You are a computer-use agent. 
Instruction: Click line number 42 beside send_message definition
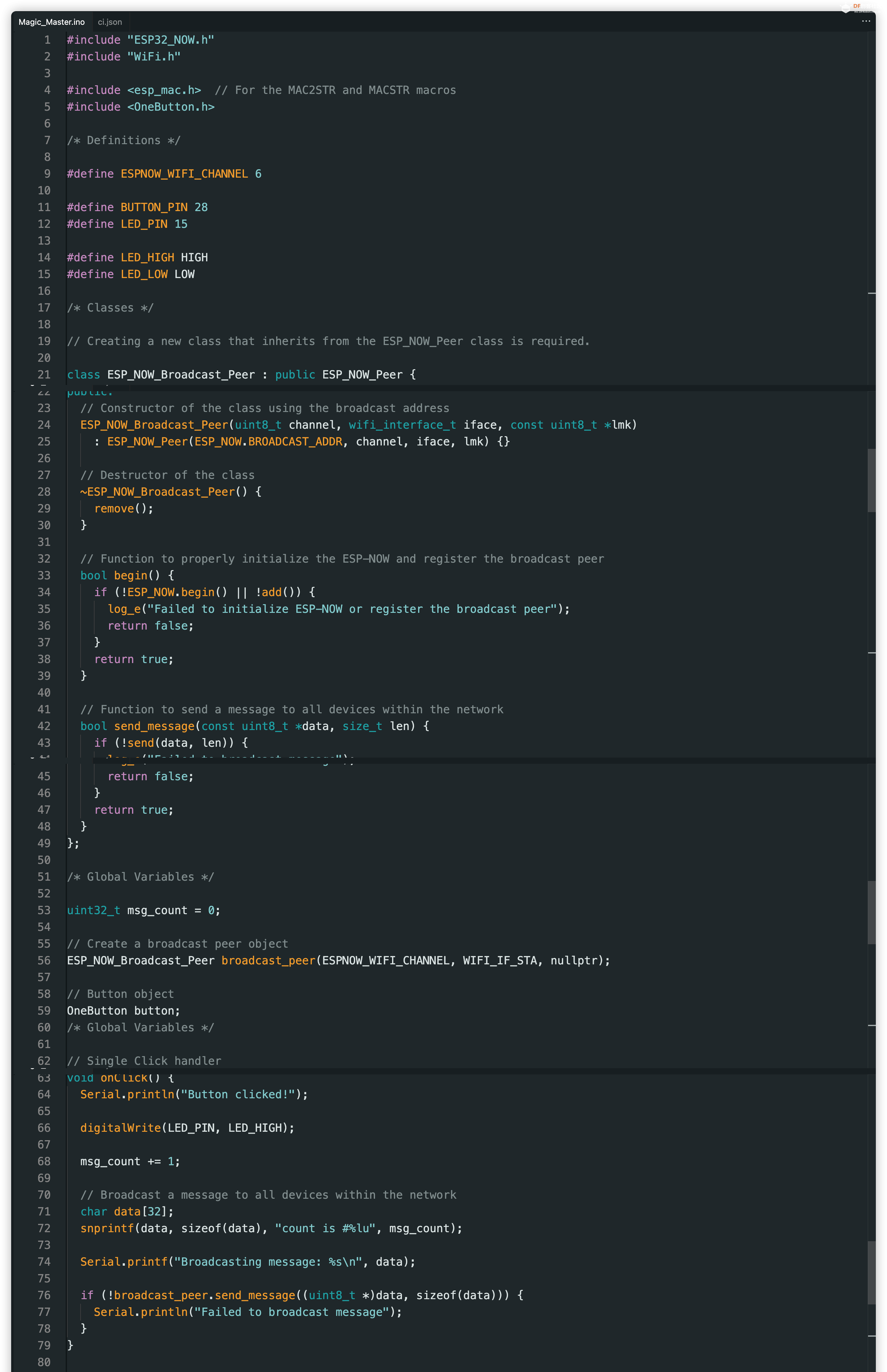(44, 726)
